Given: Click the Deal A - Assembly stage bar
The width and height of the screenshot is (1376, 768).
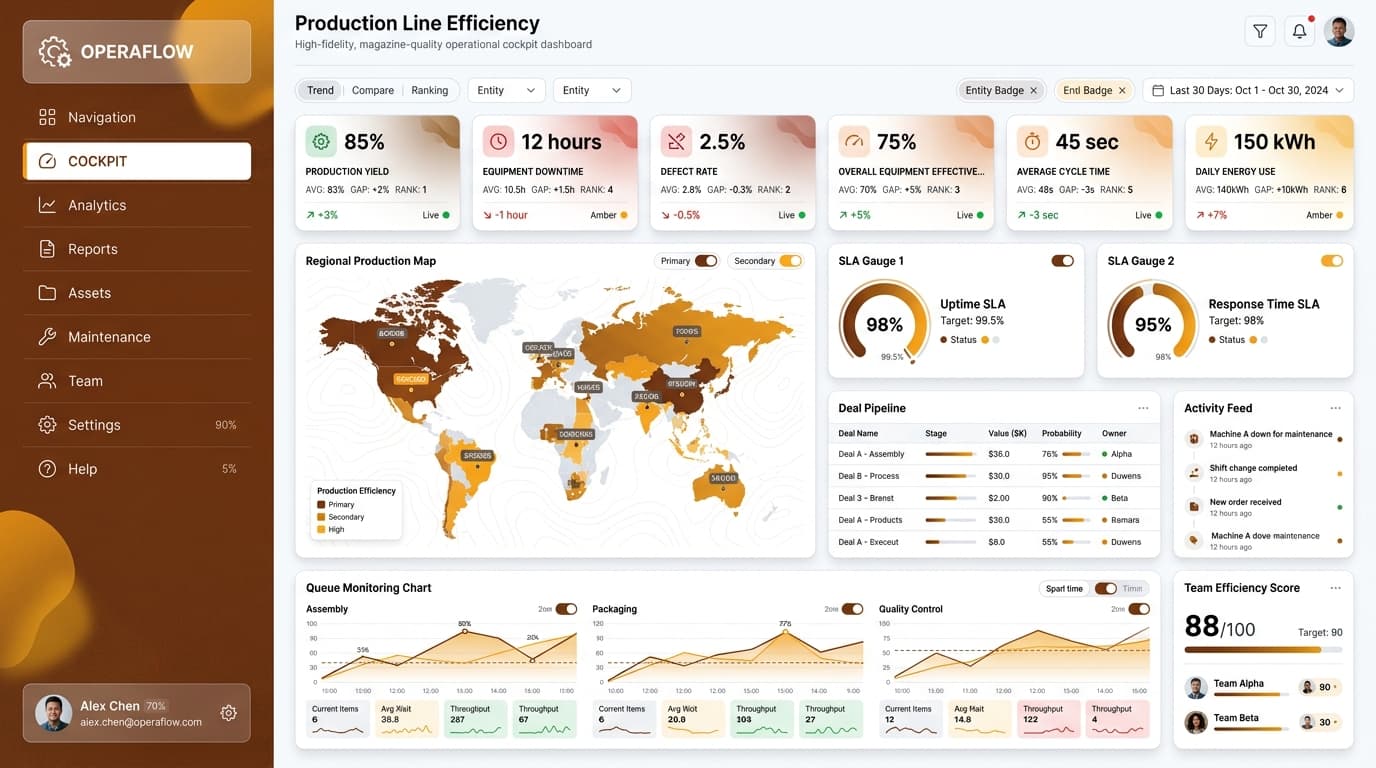Looking at the screenshot, I should (x=951, y=454).
